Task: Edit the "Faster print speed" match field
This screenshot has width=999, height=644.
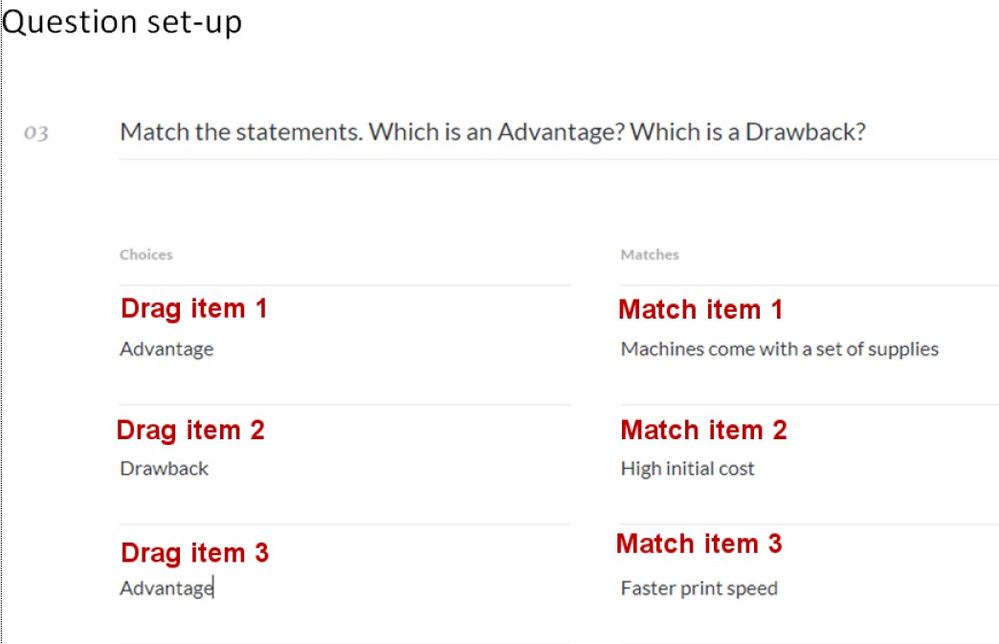Action: [698, 588]
